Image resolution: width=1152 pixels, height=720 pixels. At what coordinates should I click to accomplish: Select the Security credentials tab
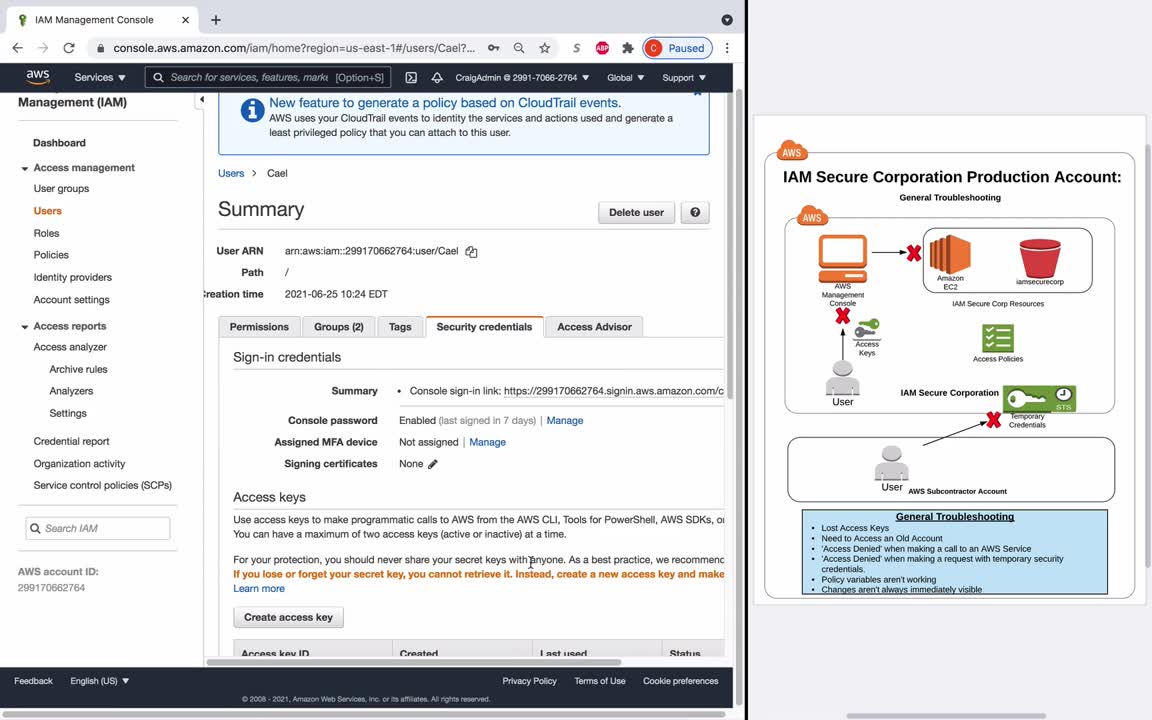(x=484, y=327)
